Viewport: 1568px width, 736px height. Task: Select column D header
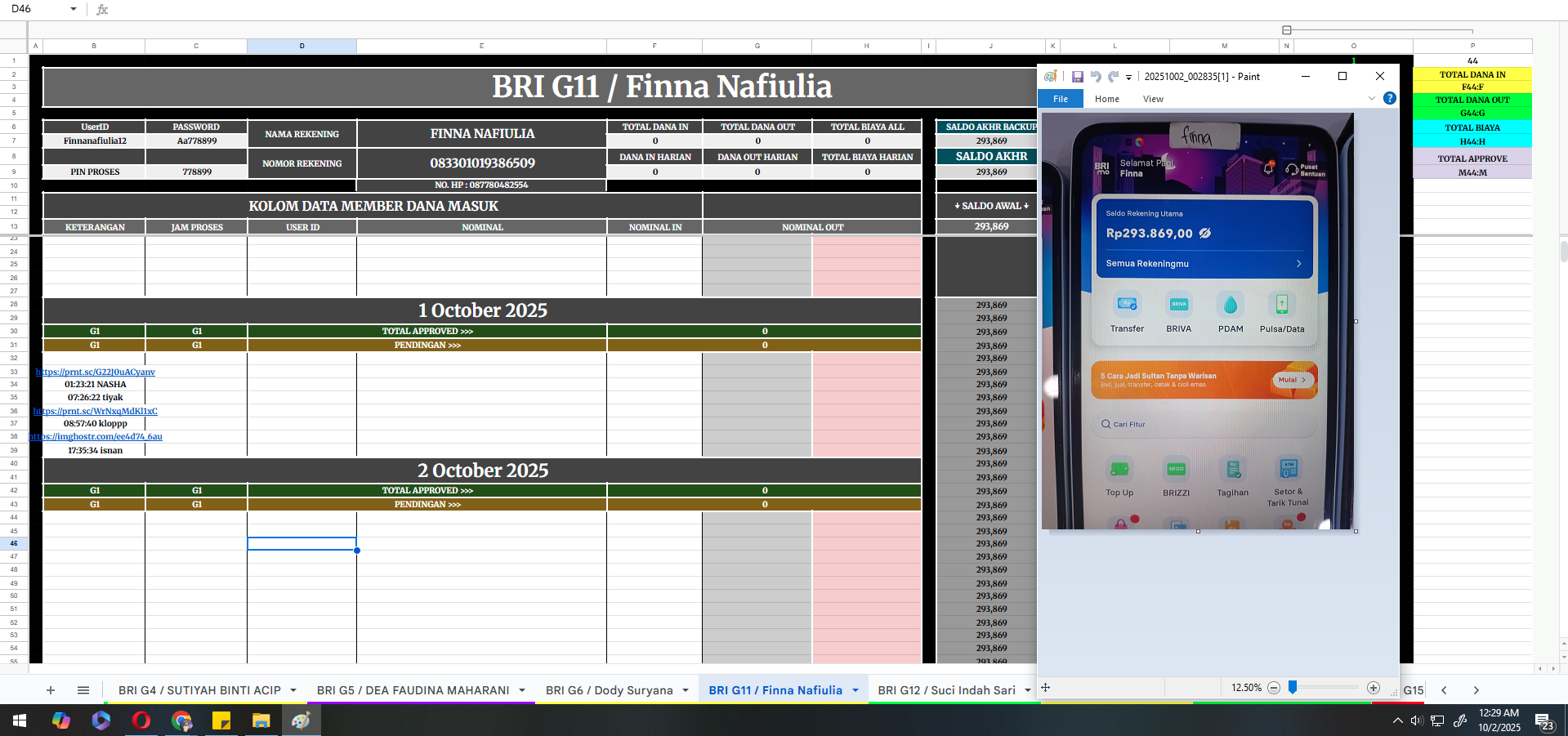pyautogui.click(x=302, y=46)
